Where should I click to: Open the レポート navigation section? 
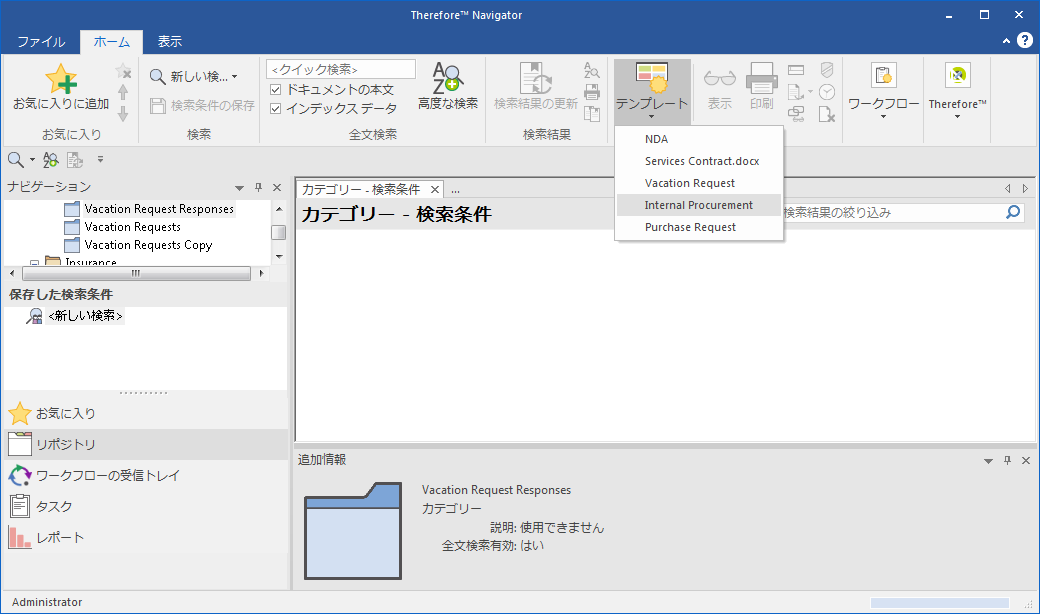tap(146, 537)
